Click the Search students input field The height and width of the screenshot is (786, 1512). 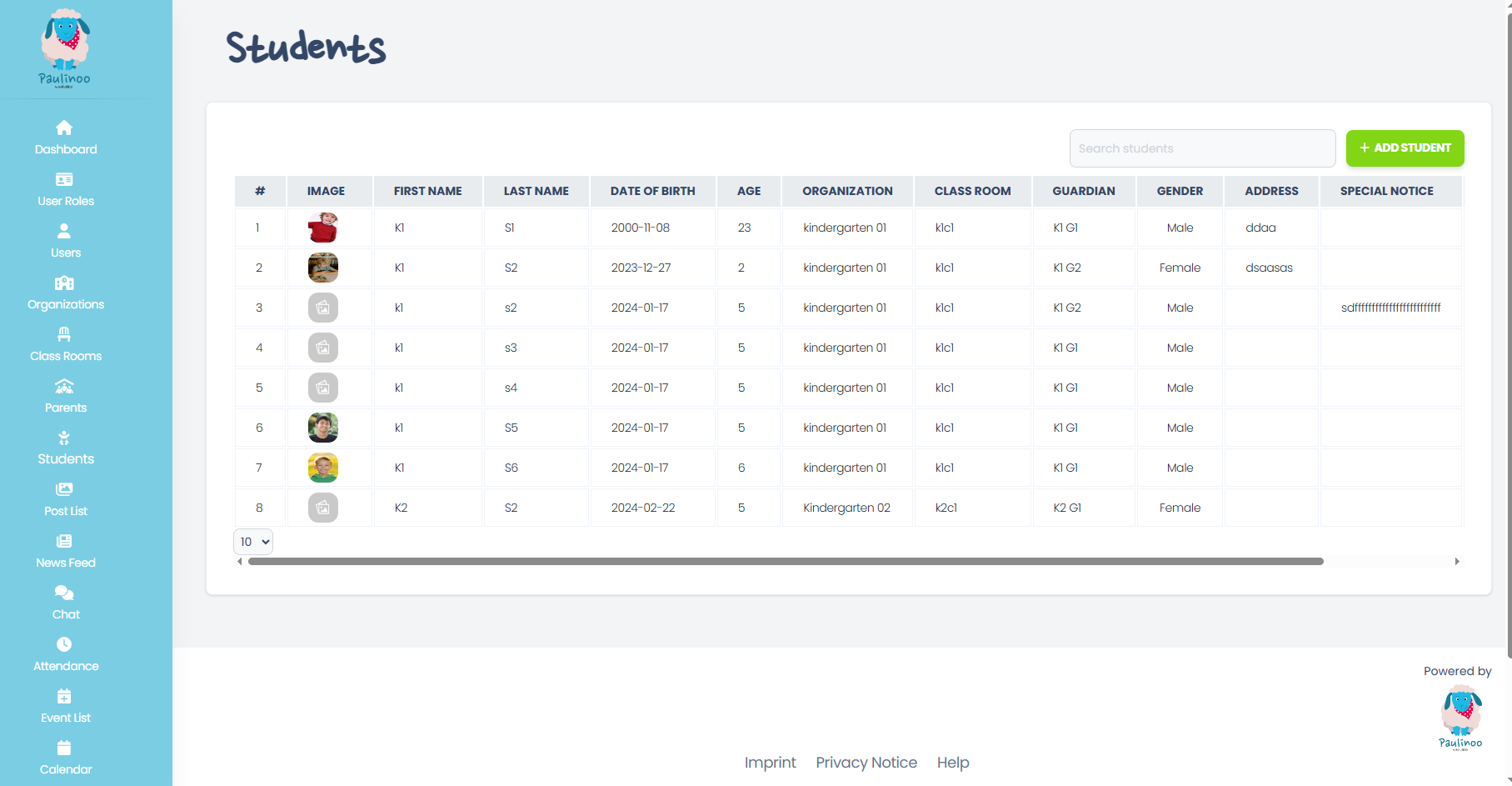1202,148
